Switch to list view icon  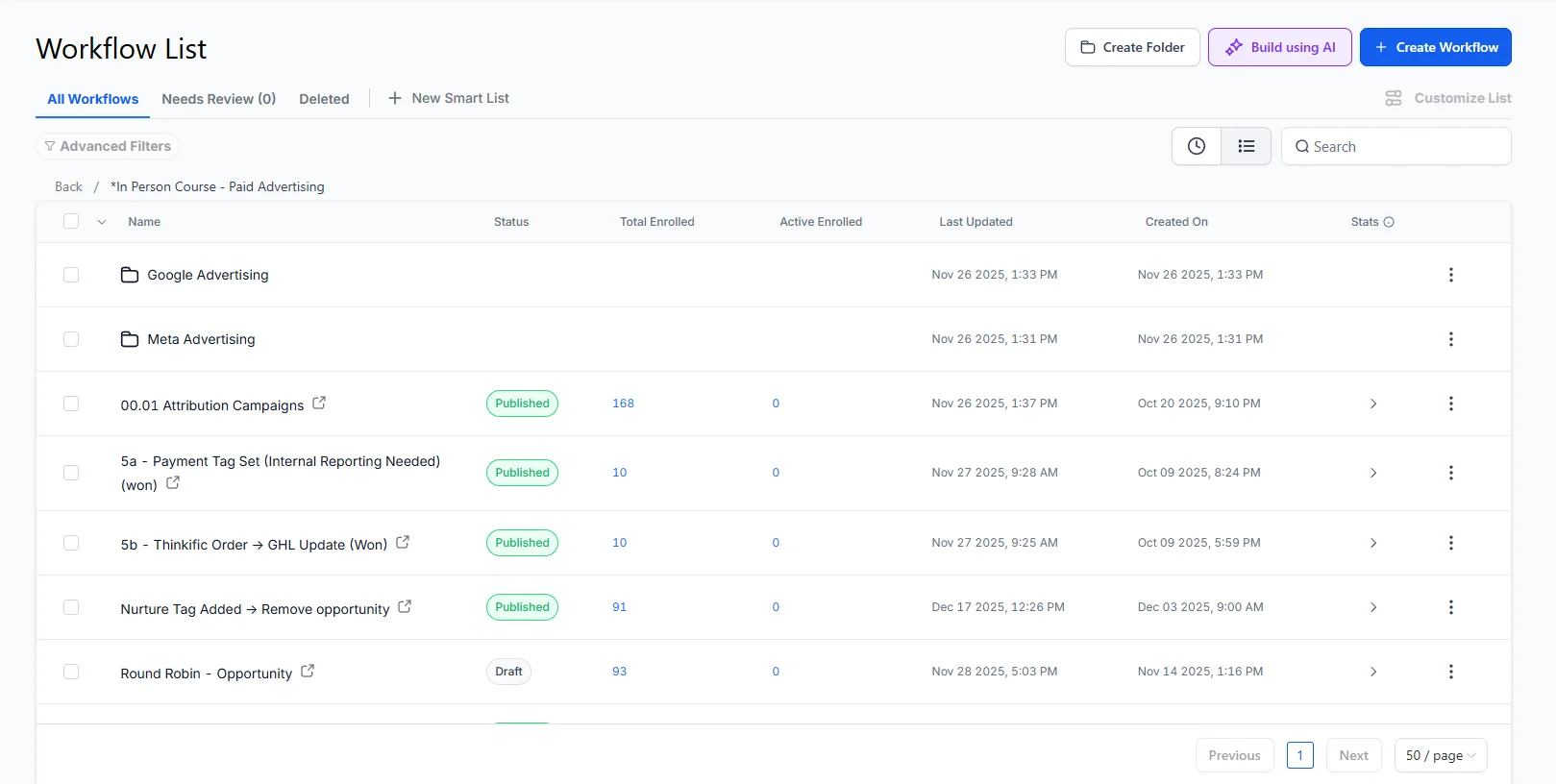coord(1247,146)
